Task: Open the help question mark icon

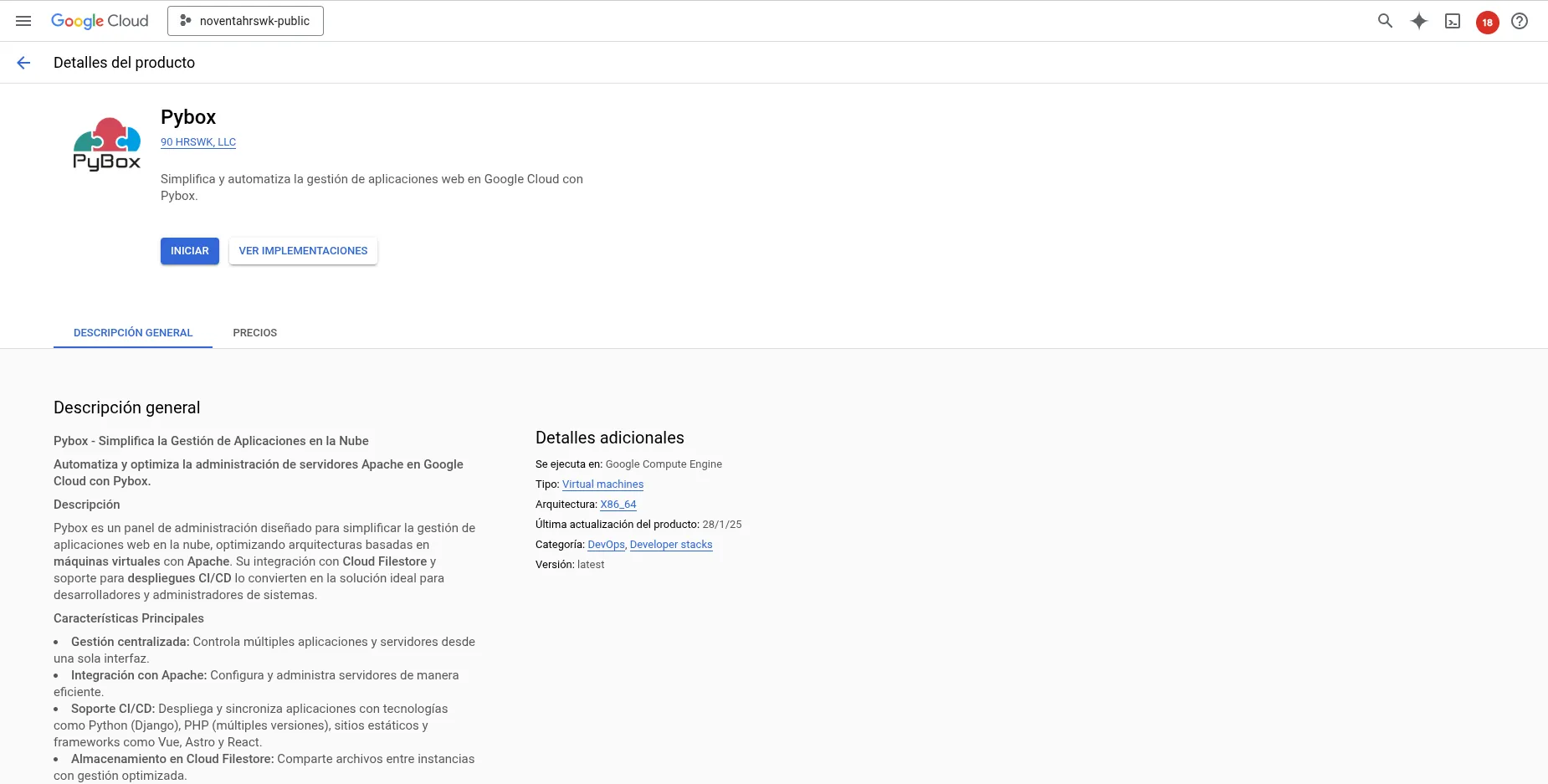Action: [x=1520, y=21]
